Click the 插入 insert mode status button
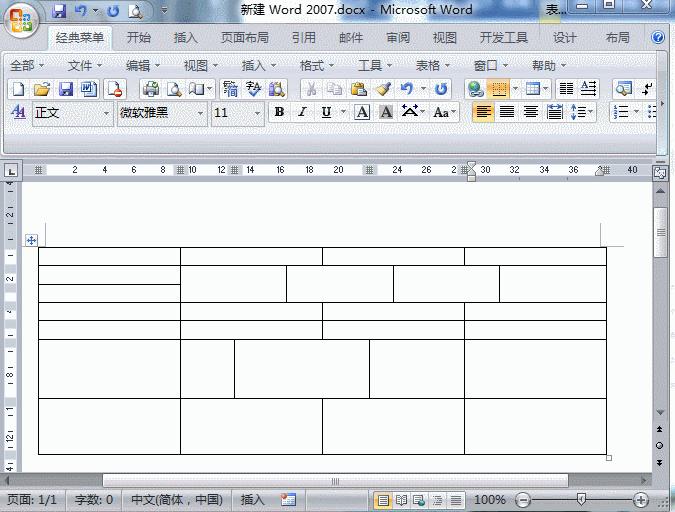The image size is (675, 512). click(x=252, y=500)
